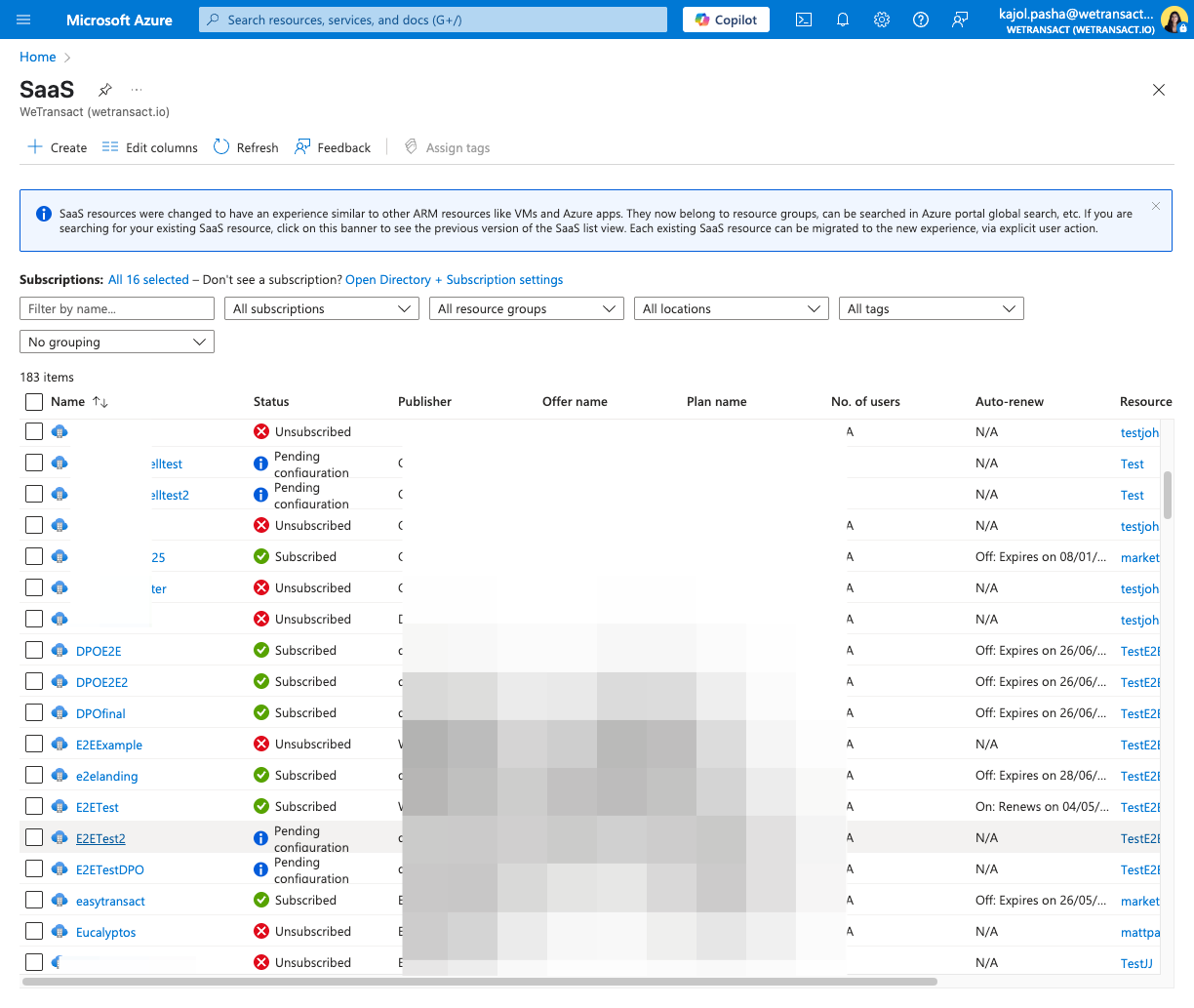Check the DPOE2E row checkbox

[x=34, y=650]
